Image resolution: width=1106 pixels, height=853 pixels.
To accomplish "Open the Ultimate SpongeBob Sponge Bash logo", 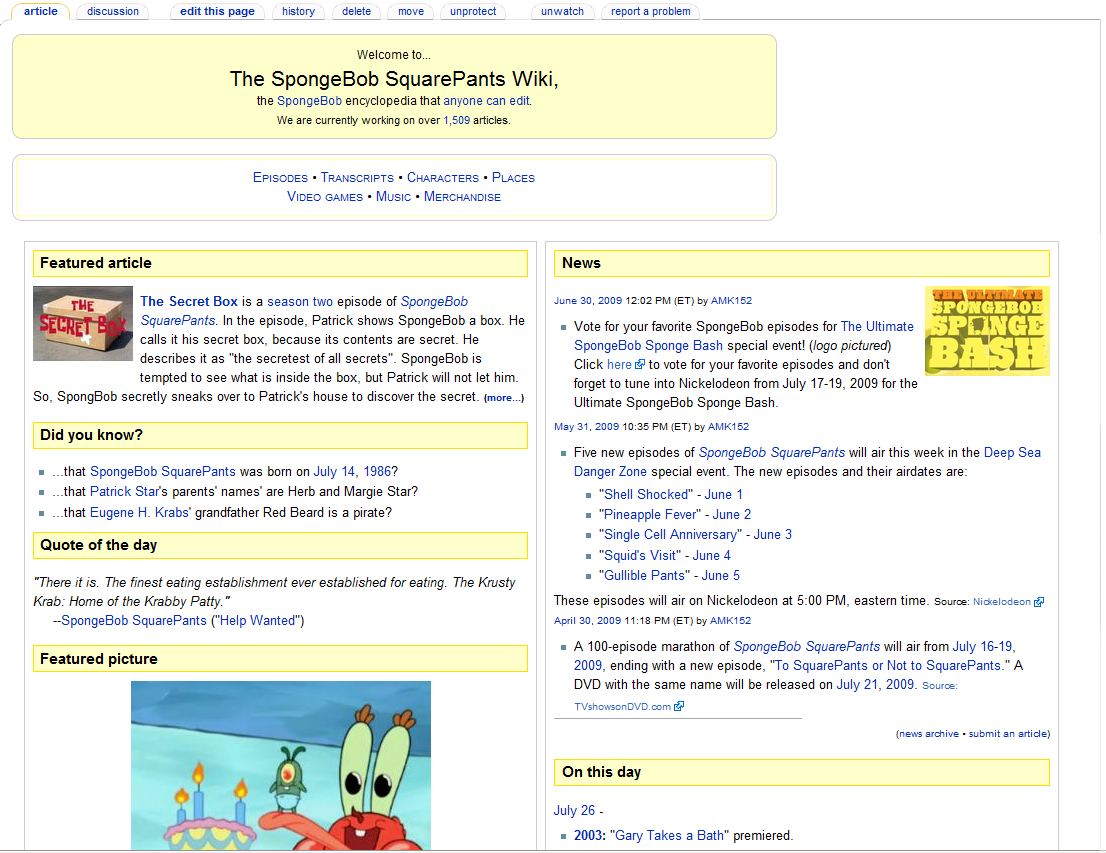I will pyautogui.click(x=987, y=331).
